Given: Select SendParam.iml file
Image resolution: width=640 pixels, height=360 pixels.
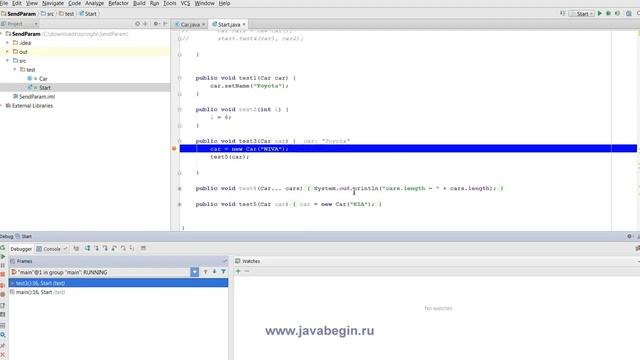Looking at the screenshot, I should click(x=34, y=97).
